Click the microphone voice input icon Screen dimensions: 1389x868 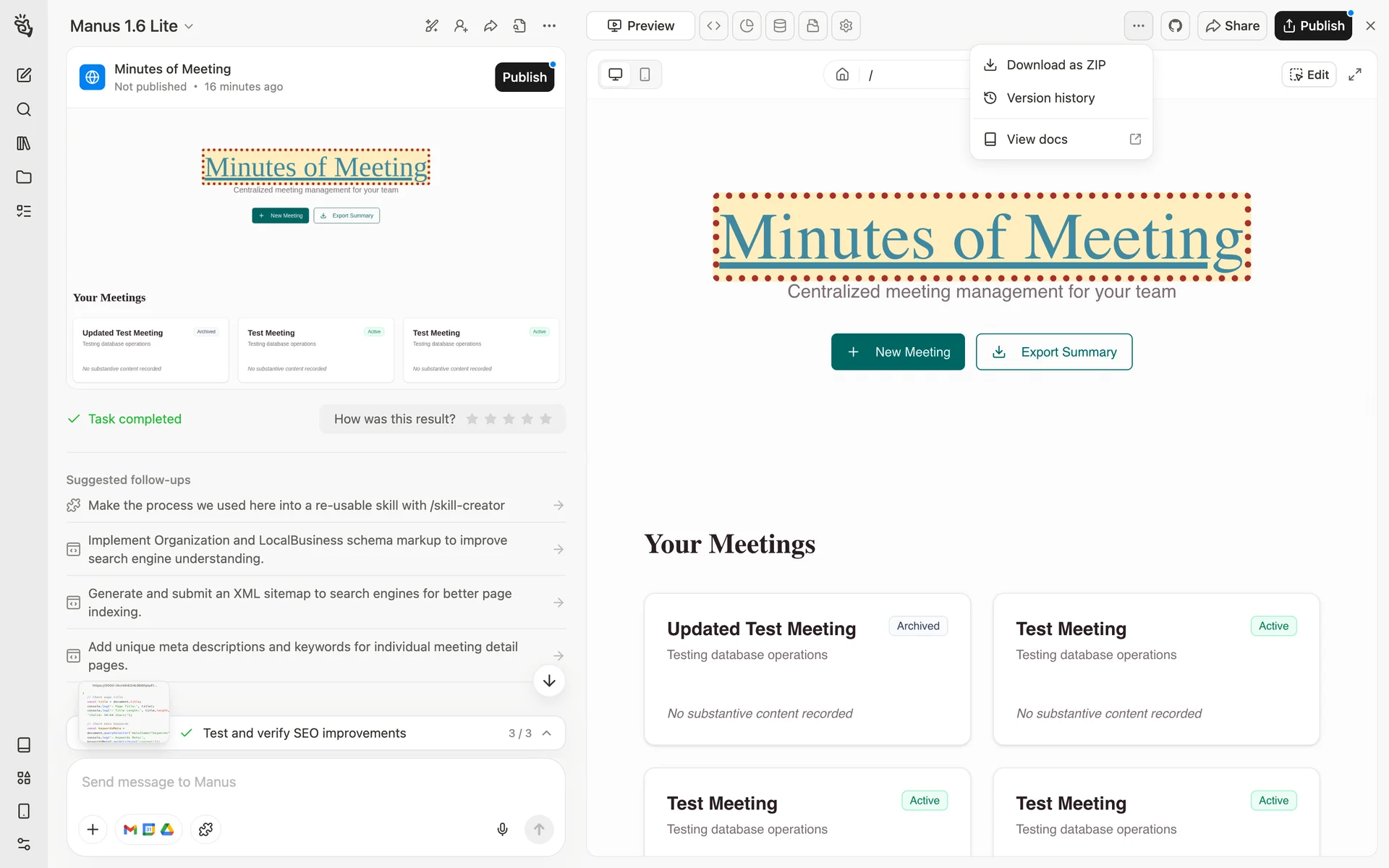click(x=502, y=829)
